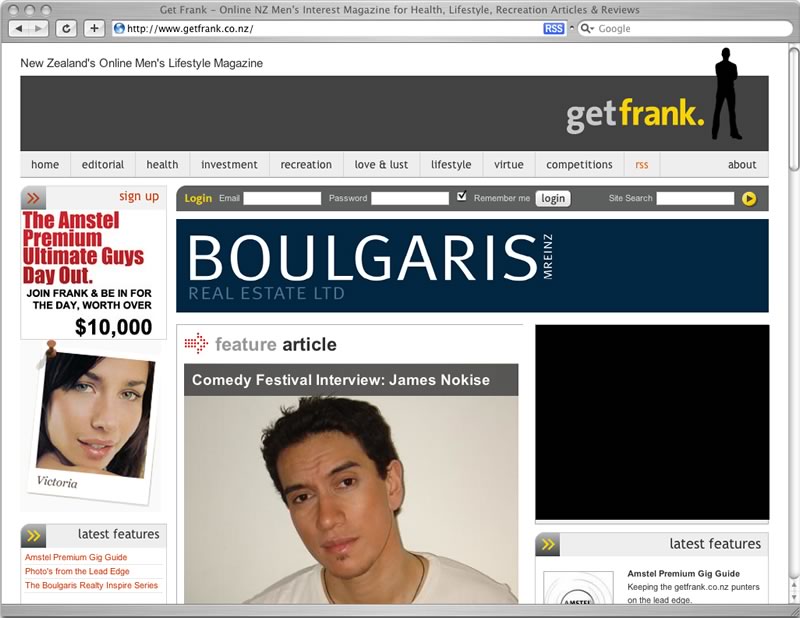Go to the lifestyle section
This screenshot has height=618, width=800.
tap(451, 164)
